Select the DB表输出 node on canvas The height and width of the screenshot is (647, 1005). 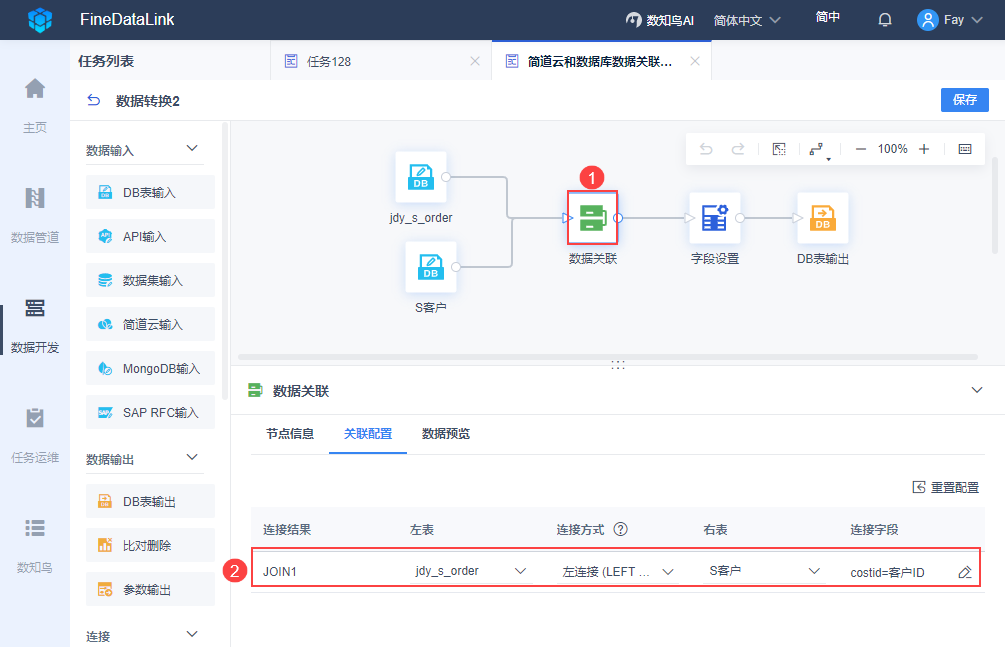pyautogui.click(x=822, y=218)
